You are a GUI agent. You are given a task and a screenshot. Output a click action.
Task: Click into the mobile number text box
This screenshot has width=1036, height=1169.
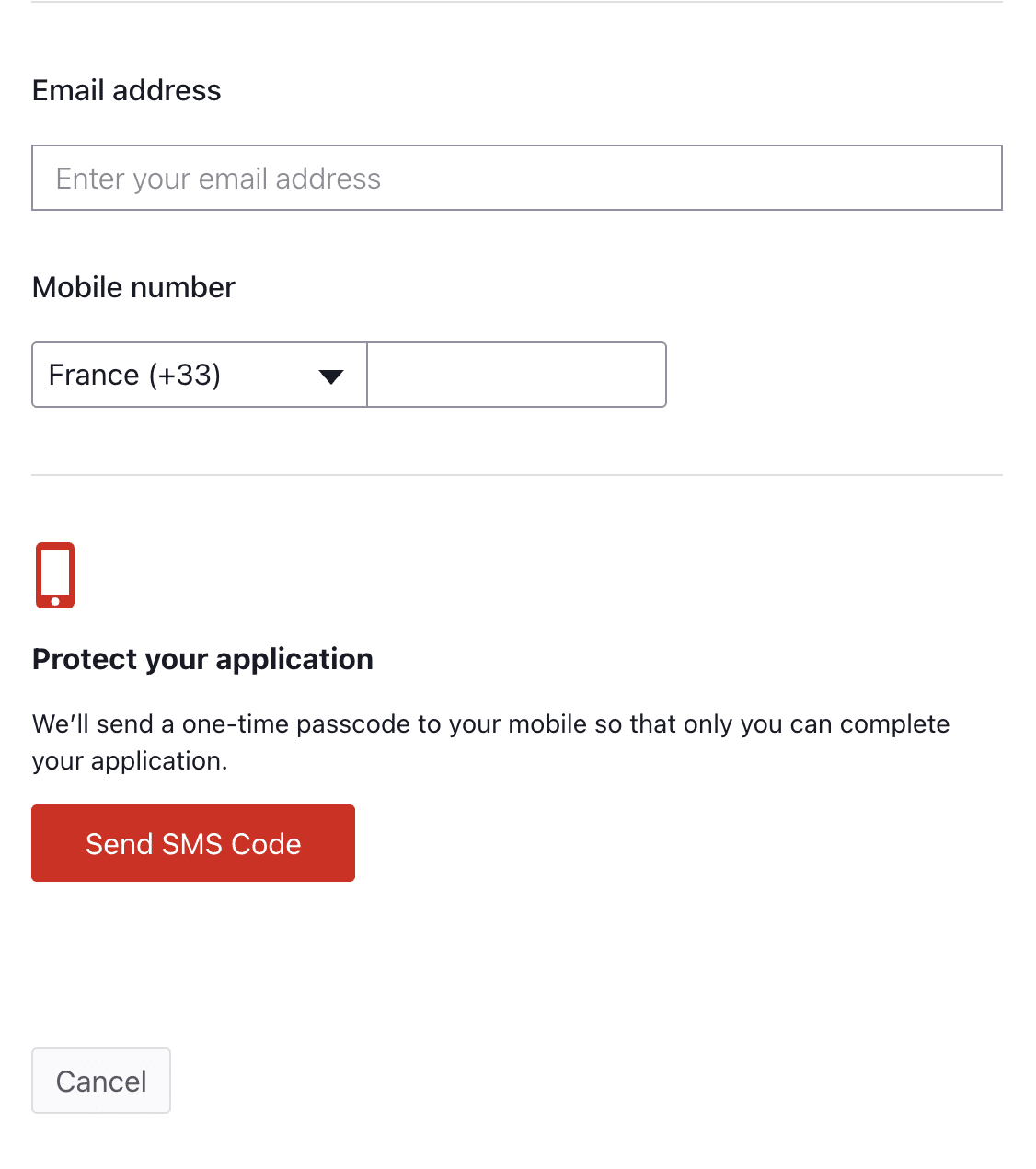pyautogui.click(x=516, y=375)
